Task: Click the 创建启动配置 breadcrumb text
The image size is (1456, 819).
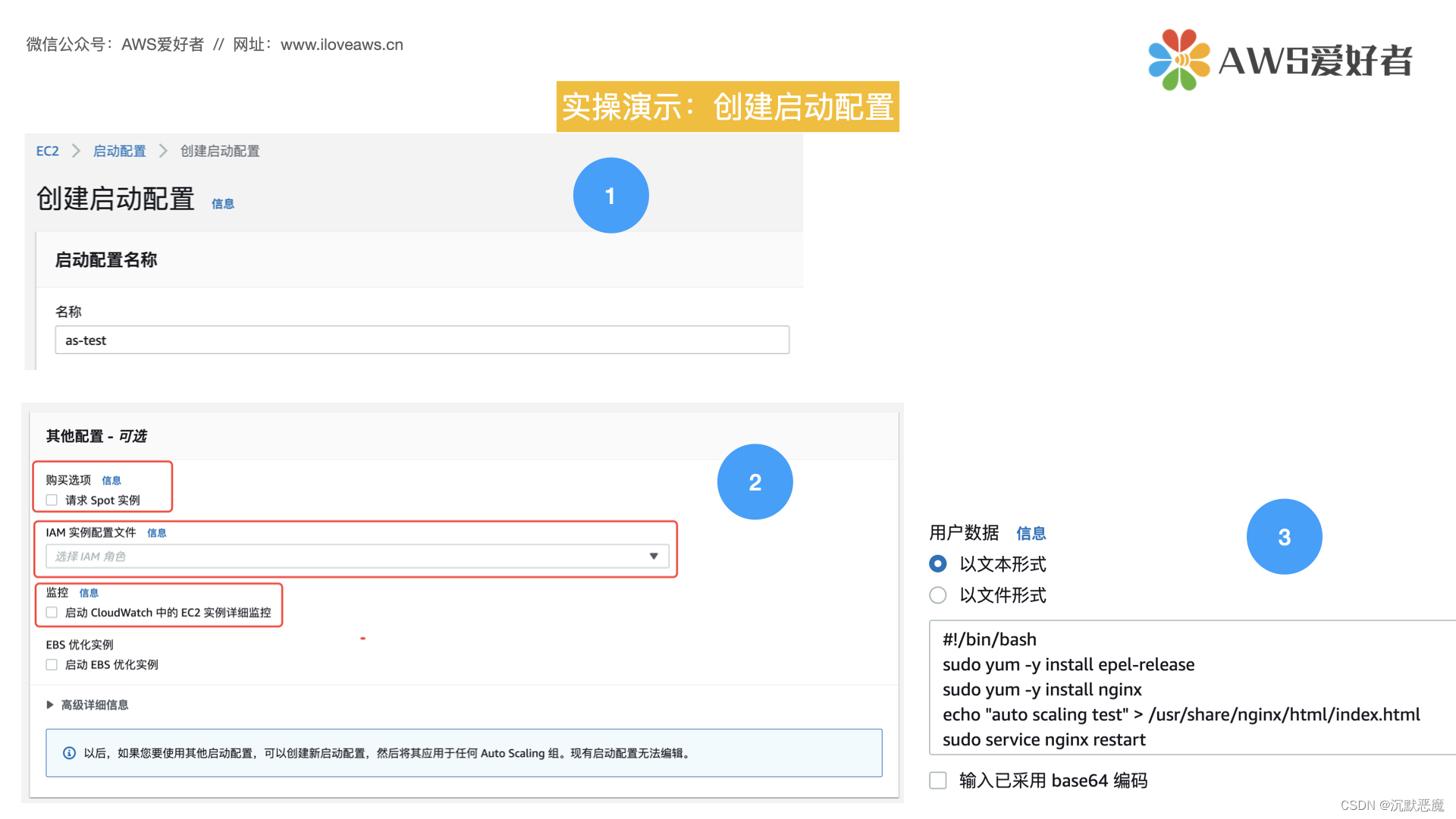Action: pos(220,151)
